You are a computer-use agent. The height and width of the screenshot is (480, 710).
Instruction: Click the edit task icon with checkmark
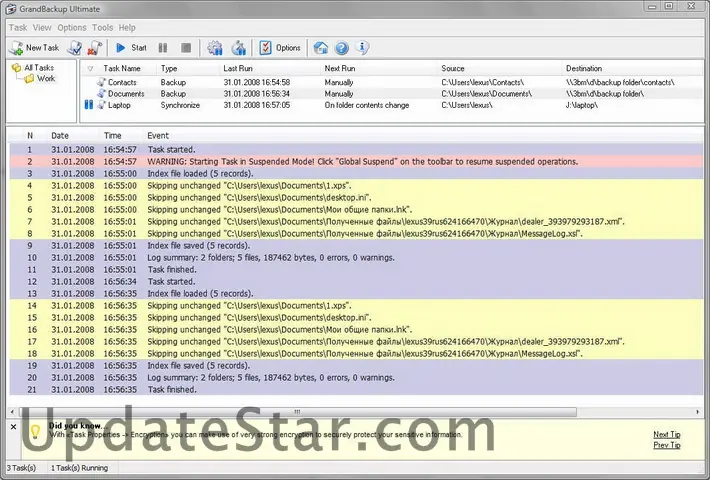click(75, 48)
